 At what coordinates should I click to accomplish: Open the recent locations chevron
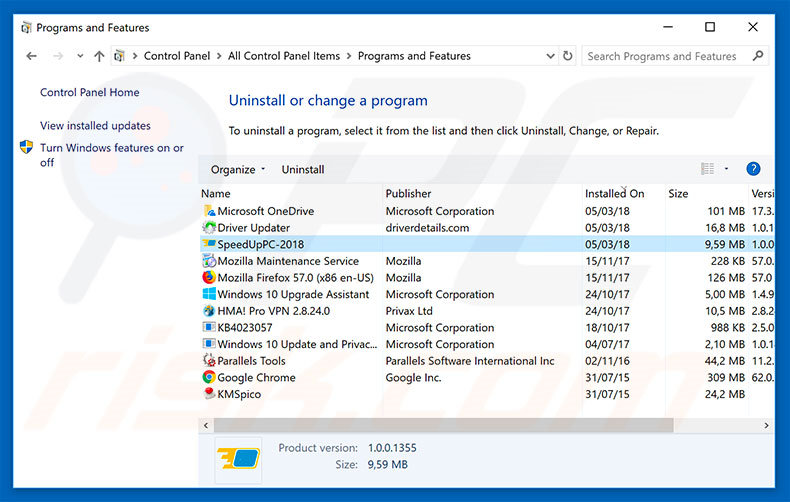point(80,56)
